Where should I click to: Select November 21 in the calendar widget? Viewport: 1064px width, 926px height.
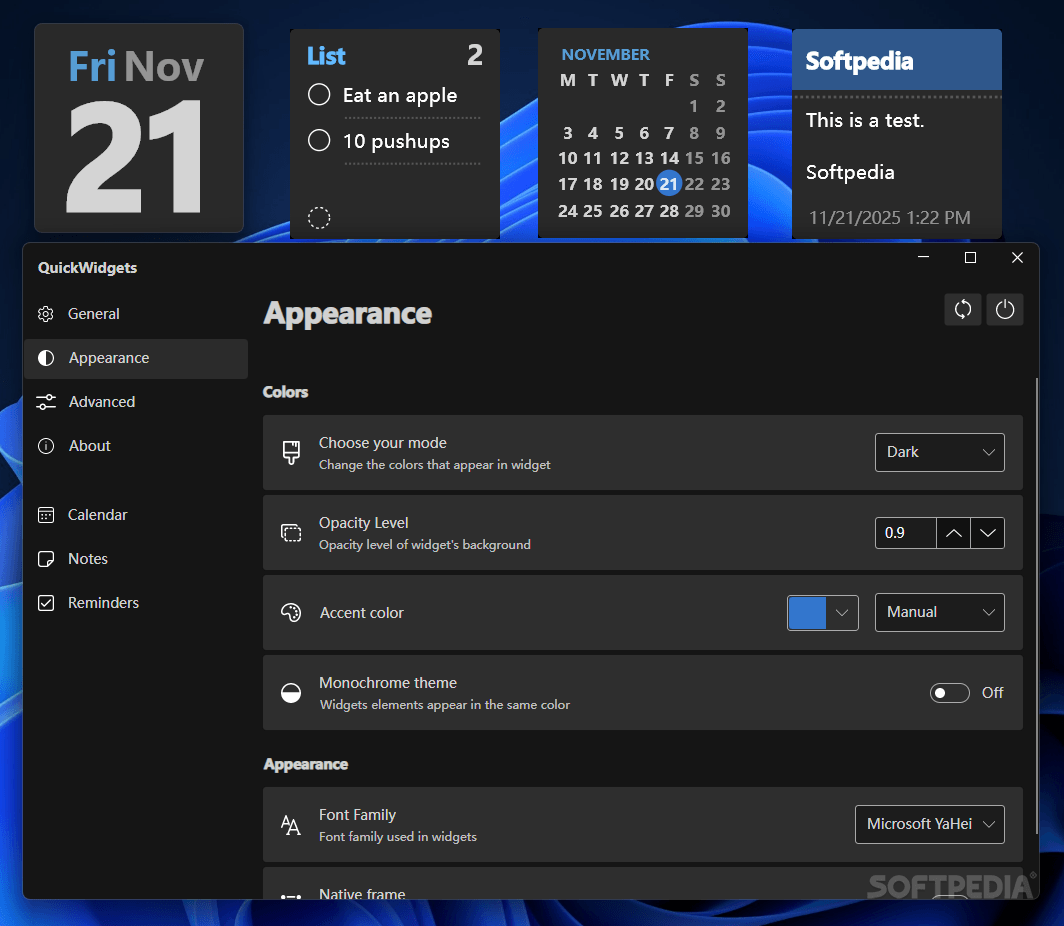coord(668,184)
